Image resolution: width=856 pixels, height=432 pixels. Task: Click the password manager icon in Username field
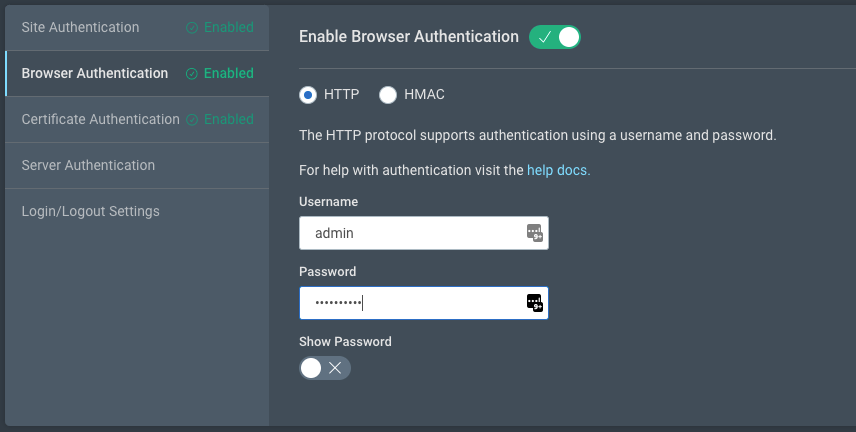[535, 233]
